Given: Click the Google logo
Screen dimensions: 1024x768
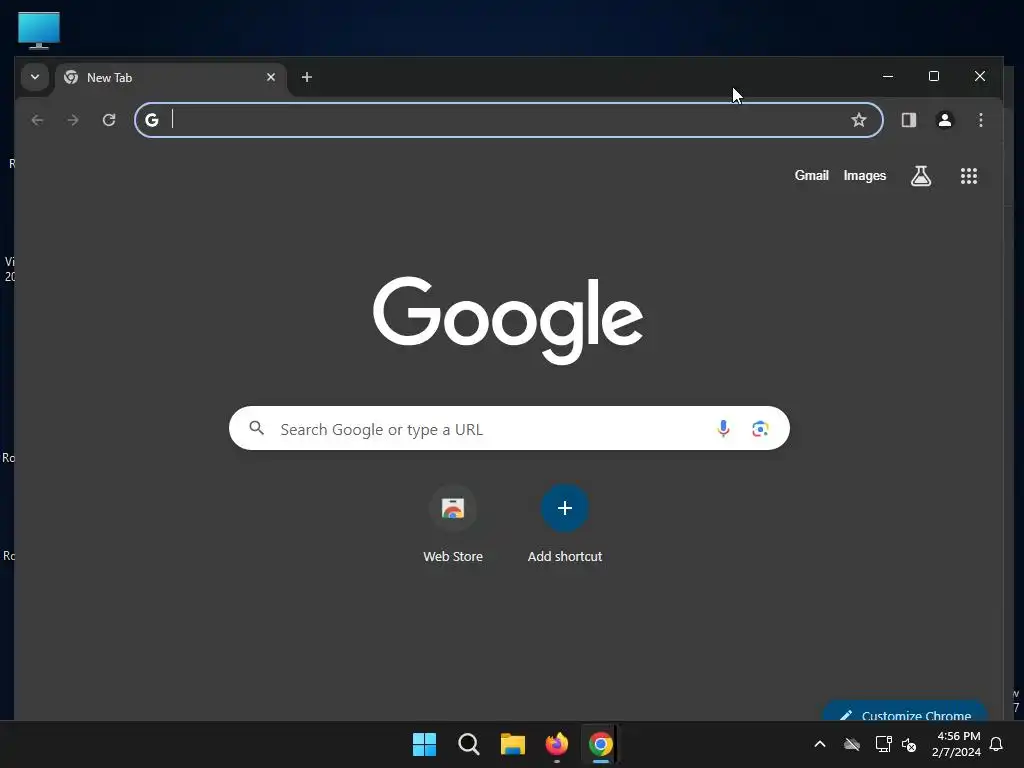Looking at the screenshot, I should click(507, 320).
